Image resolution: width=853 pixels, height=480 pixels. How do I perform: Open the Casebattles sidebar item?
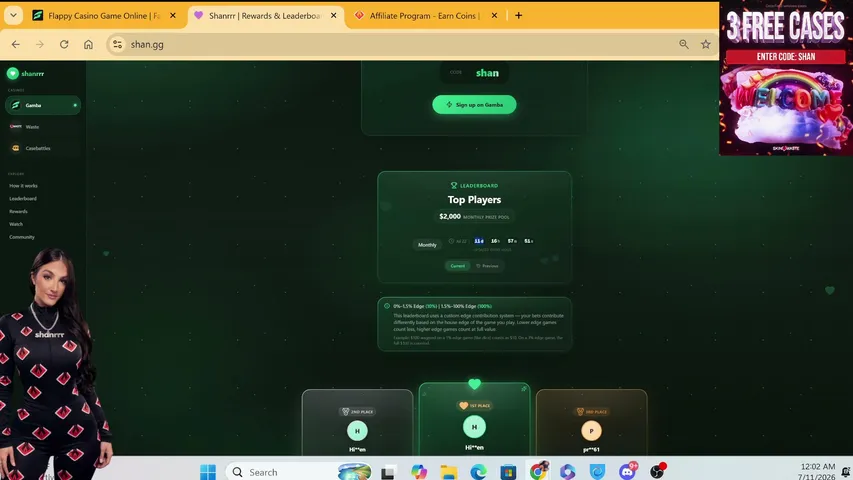(x=43, y=148)
